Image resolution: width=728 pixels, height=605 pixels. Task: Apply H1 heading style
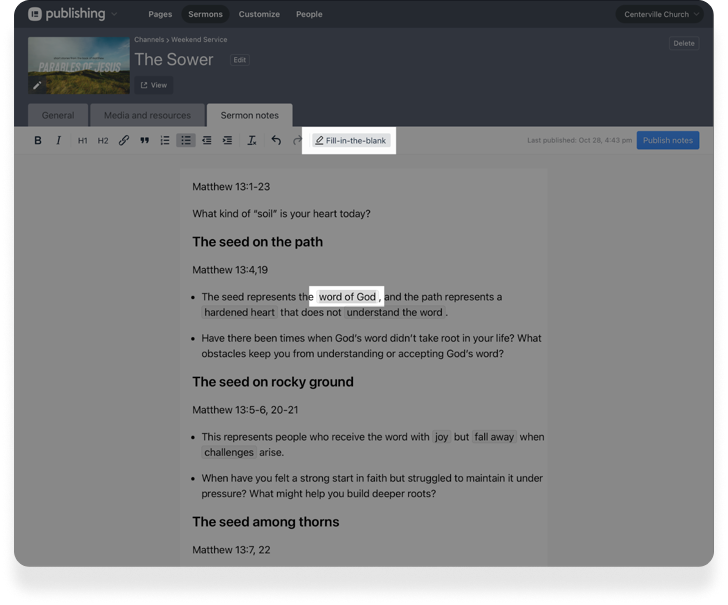pos(83,140)
